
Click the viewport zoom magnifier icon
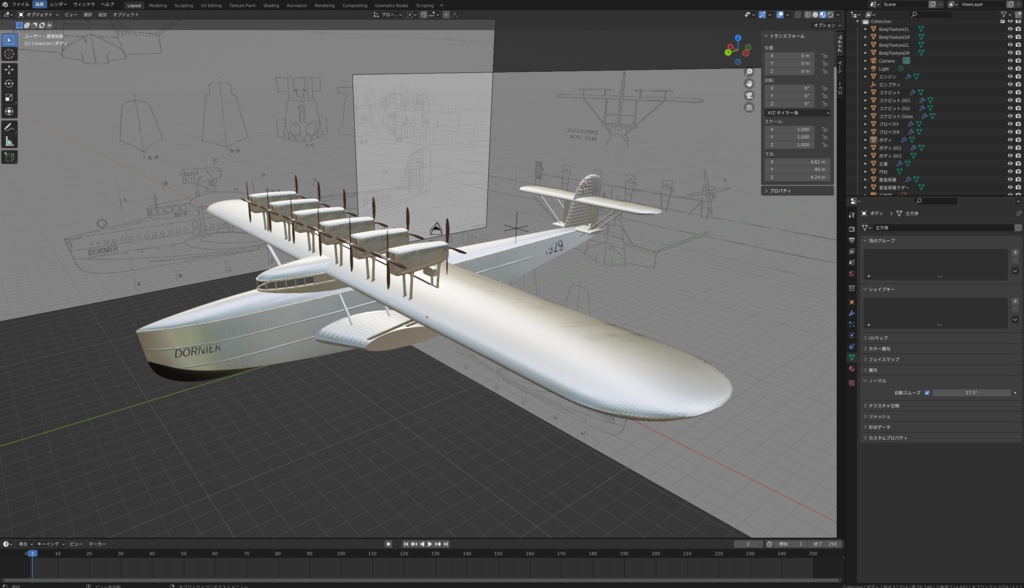tap(749, 72)
